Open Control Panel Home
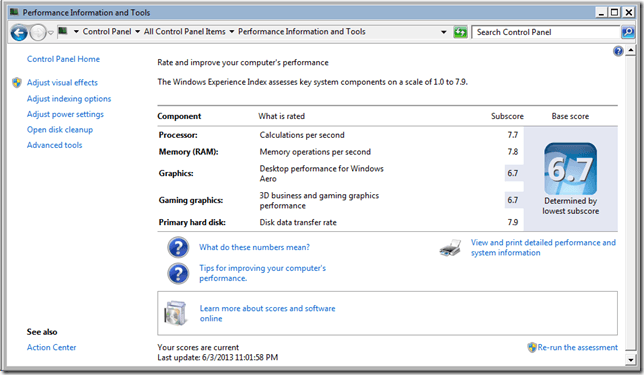The height and width of the screenshot is (375, 644). [63, 59]
